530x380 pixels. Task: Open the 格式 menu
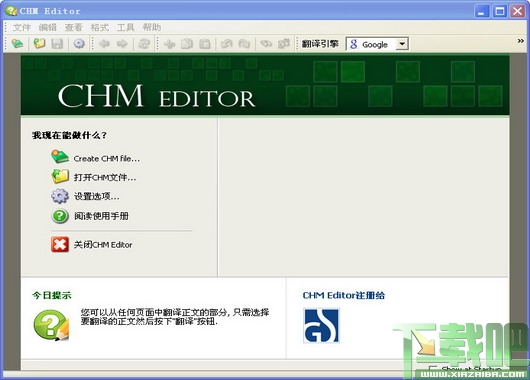[100, 27]
